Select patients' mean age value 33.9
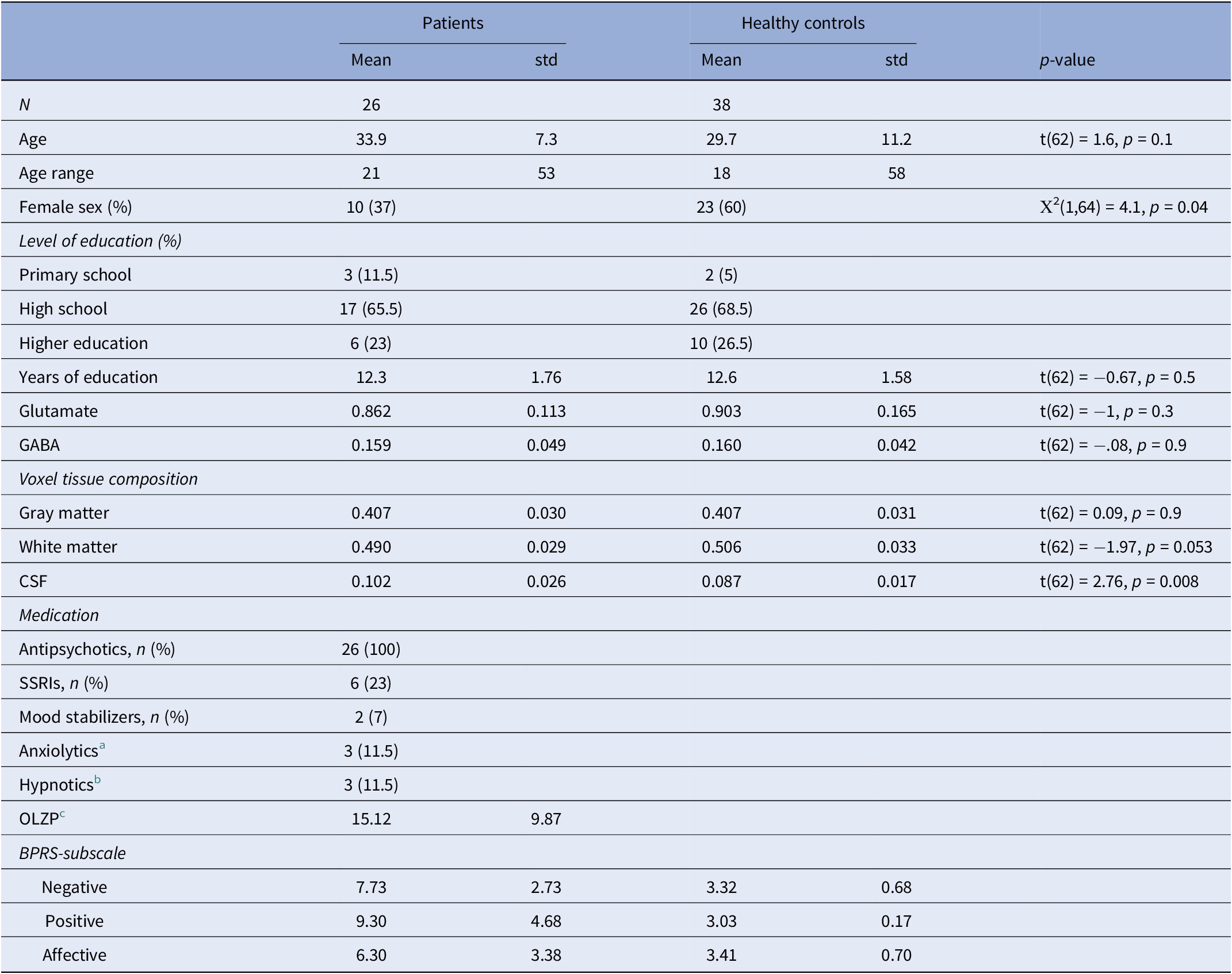The width and height of the screenshot is (1232, 974). pos(371,139)
